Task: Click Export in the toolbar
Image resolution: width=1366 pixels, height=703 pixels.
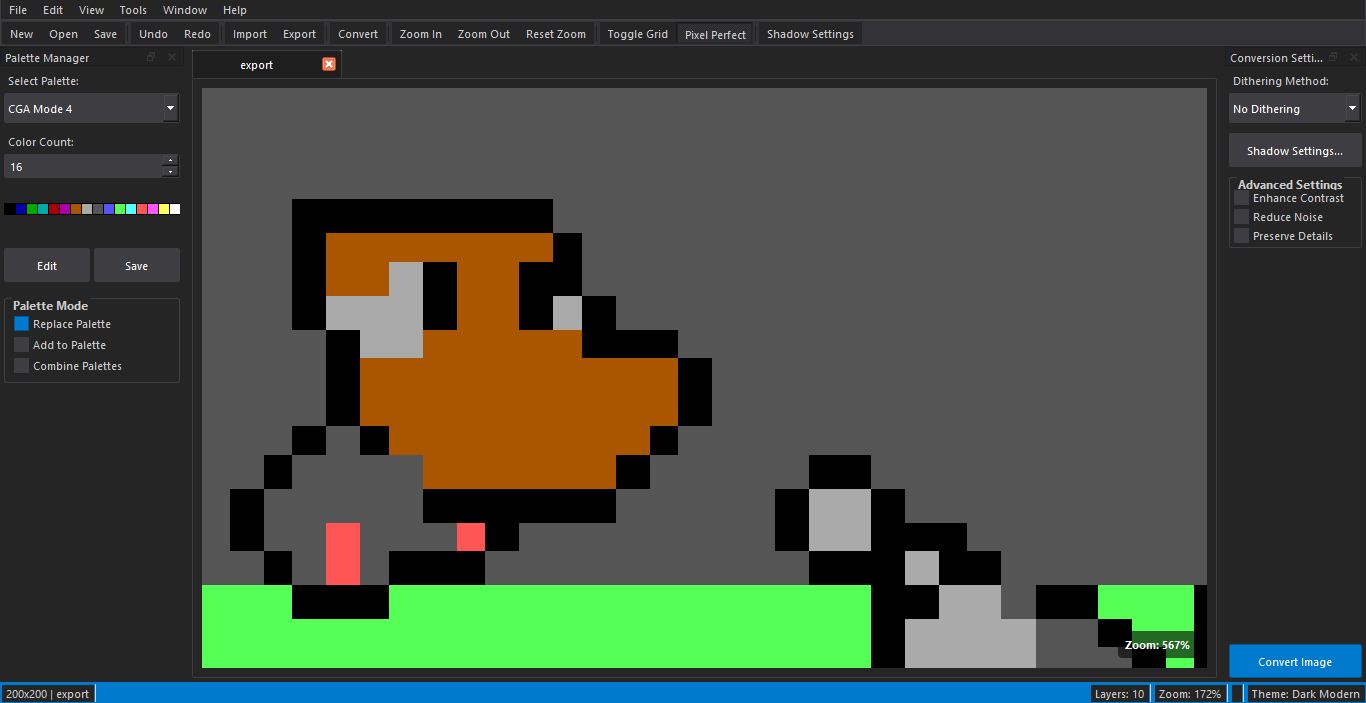Action: pos(299,34)
